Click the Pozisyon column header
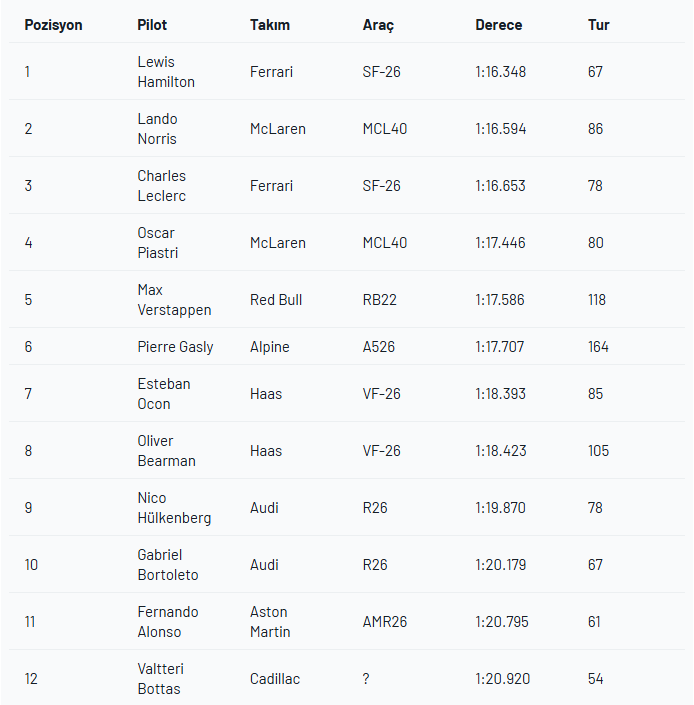The image size is (694, 705). click(x=53, y=25)
